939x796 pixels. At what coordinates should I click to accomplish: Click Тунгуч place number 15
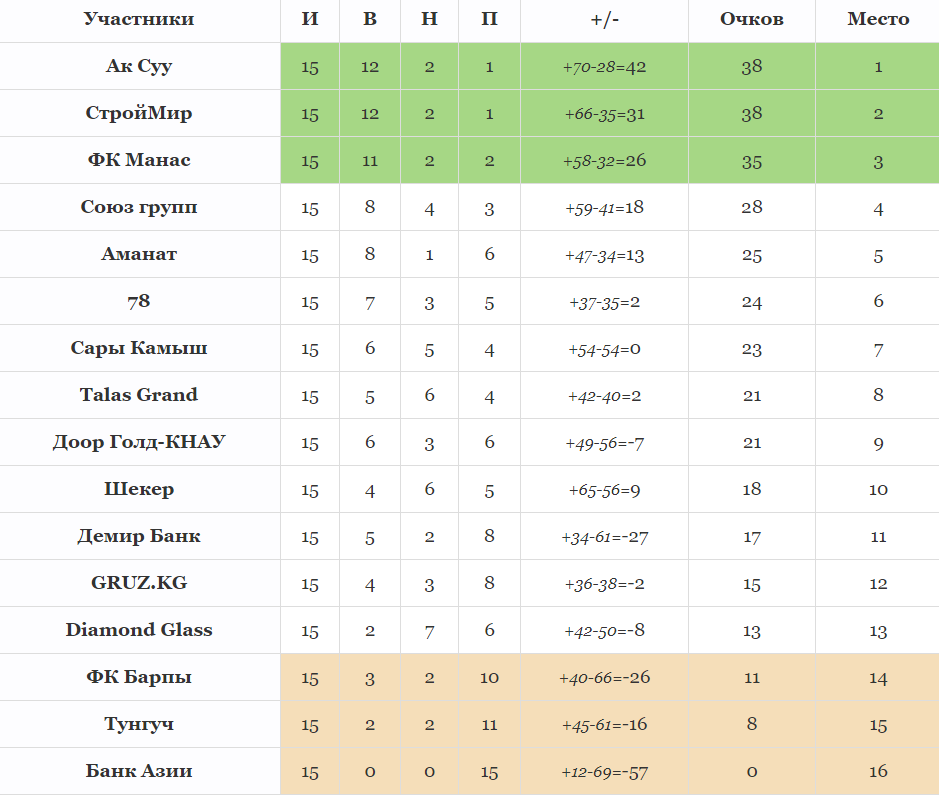coord(877,725)
